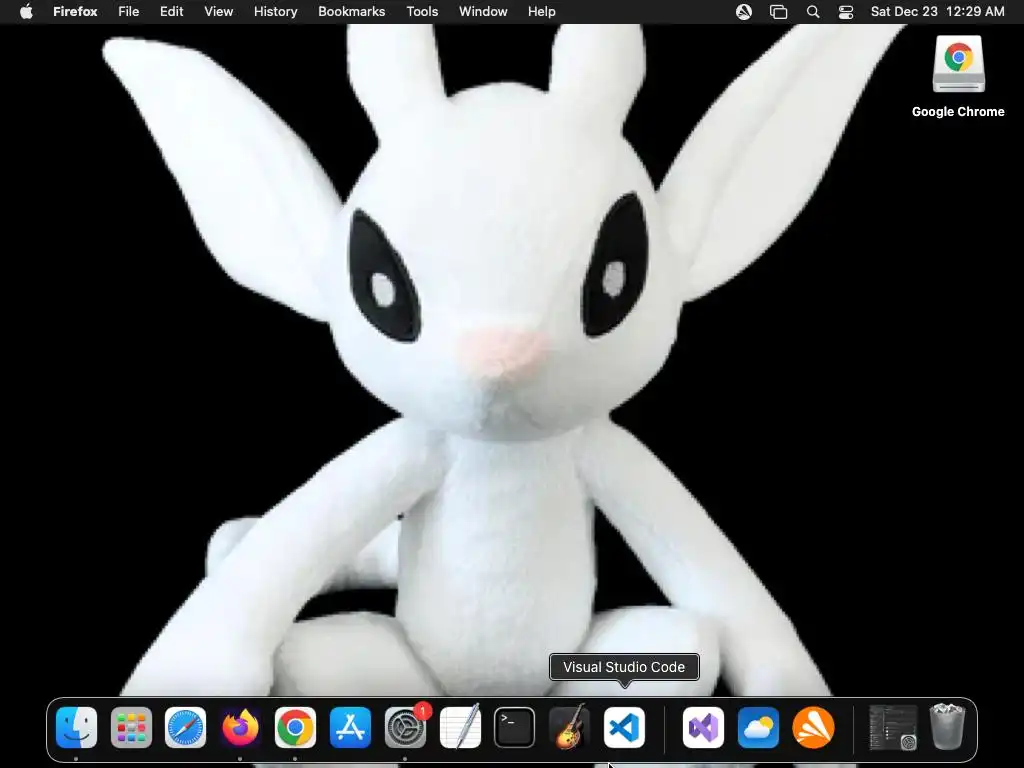Viewport: 1024px width, 768px height.
Task: Click the date and time Sat Dec 23
Action: click(x=938, y=12)
